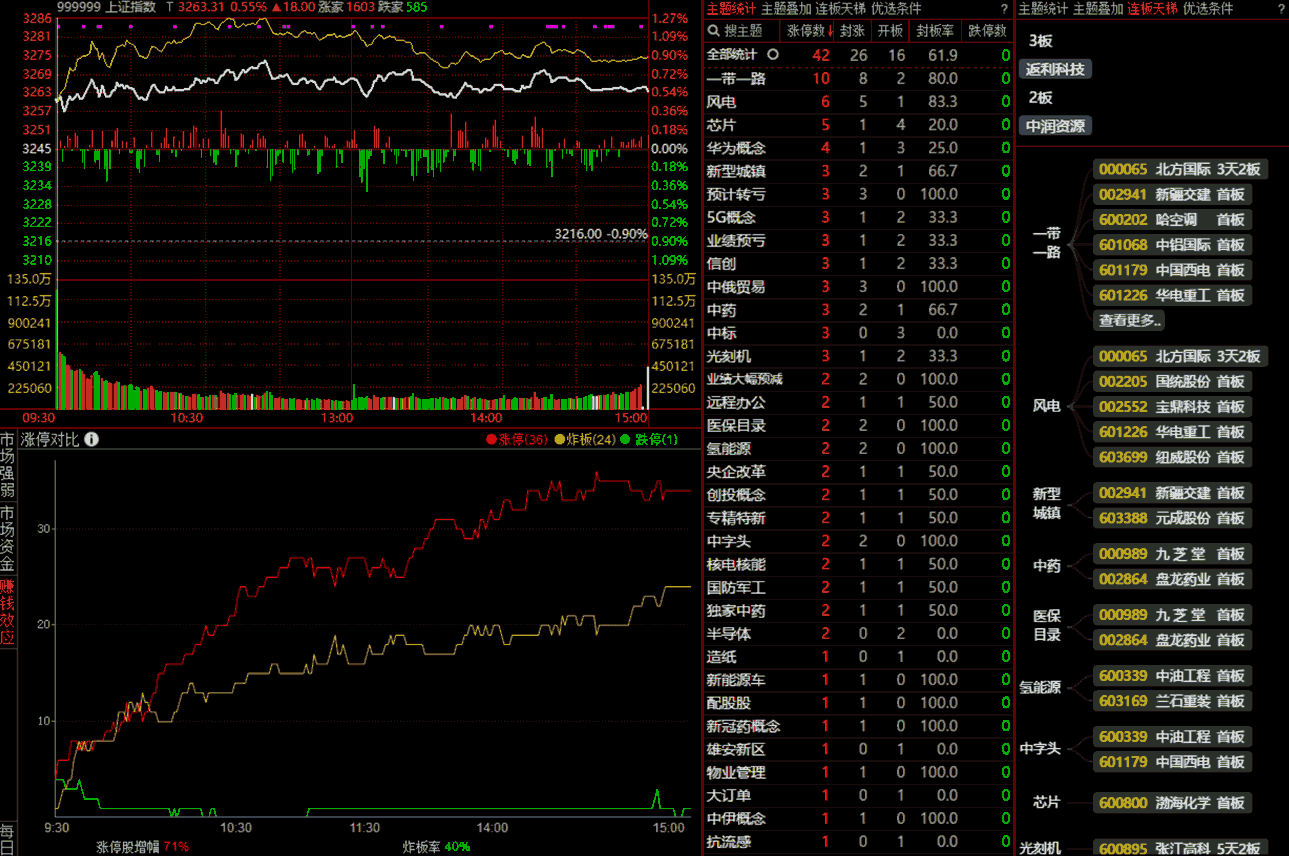Switch to 市场资金 vertical tab
1289x856 pixels.
(8, 539)
